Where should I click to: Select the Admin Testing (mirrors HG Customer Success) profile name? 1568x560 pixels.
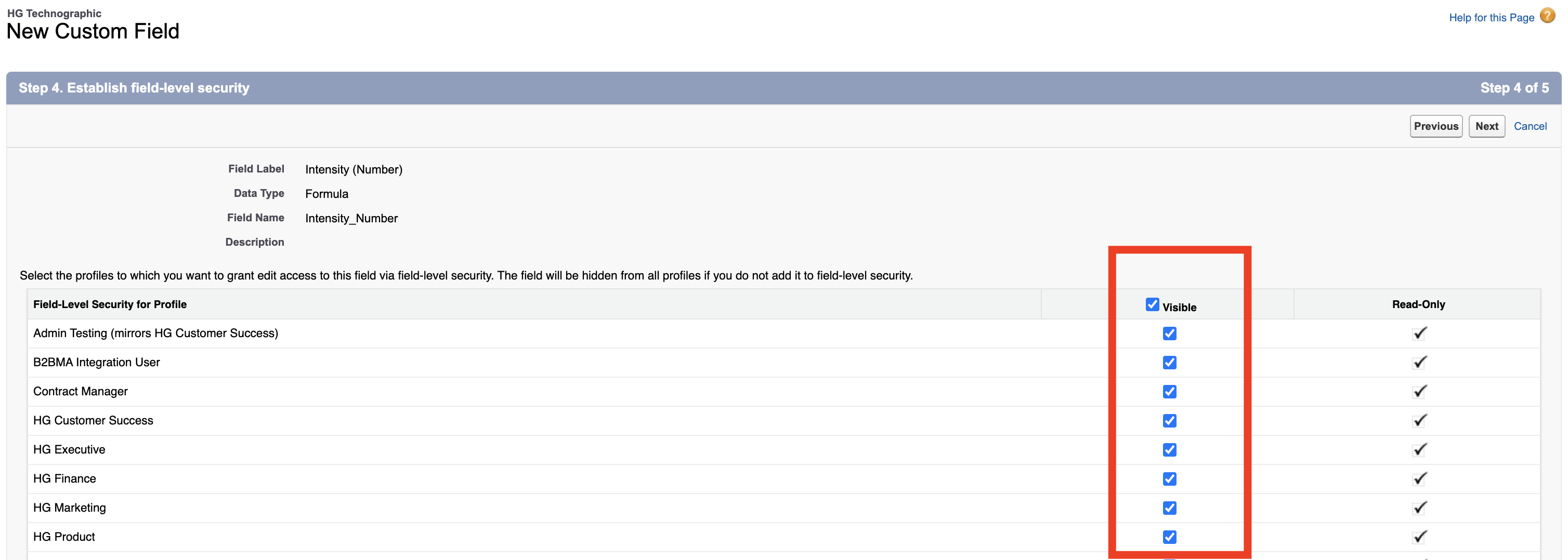(x=155, y=333)
